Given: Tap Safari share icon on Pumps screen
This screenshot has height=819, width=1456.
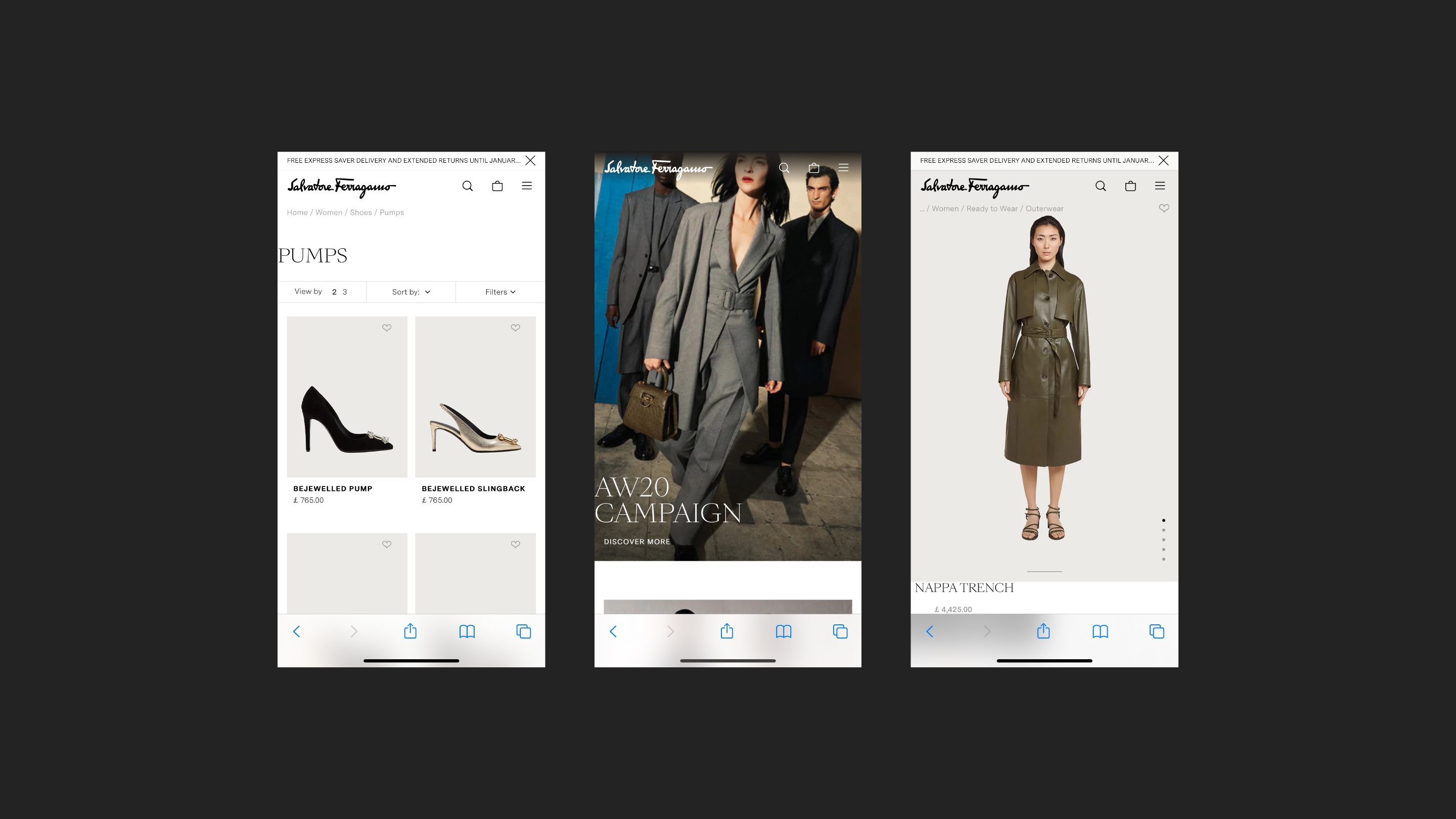Looking at the screenshot, I should click(x=411, y=631).
